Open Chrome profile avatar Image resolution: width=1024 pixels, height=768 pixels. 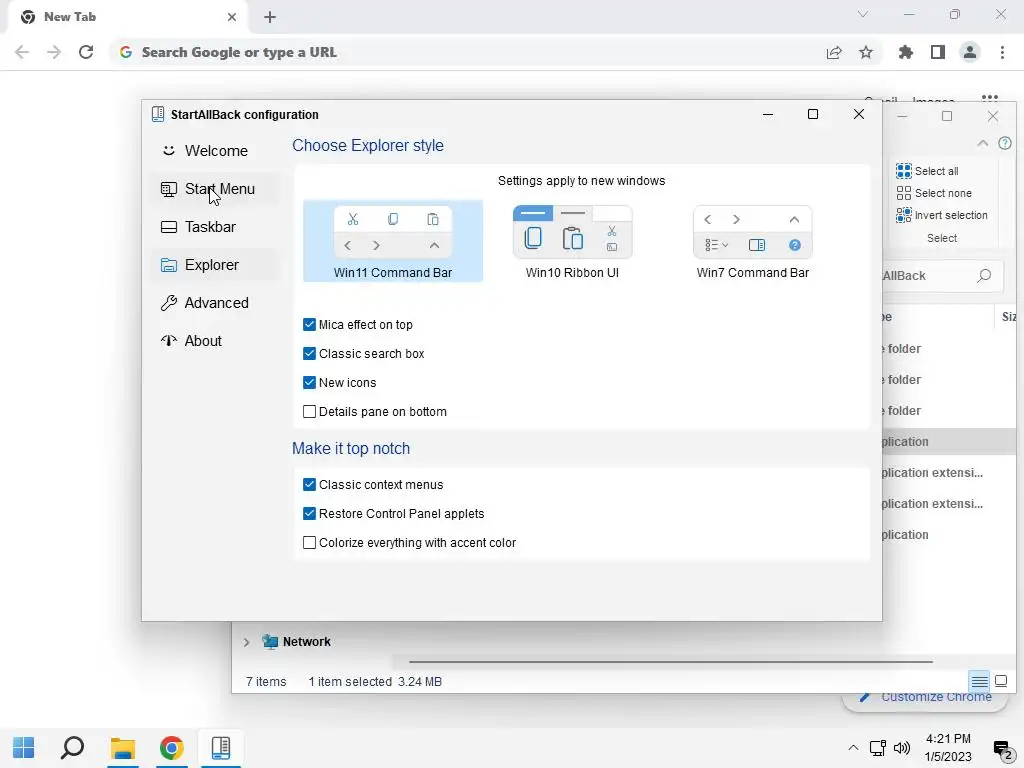coord(970,52)
